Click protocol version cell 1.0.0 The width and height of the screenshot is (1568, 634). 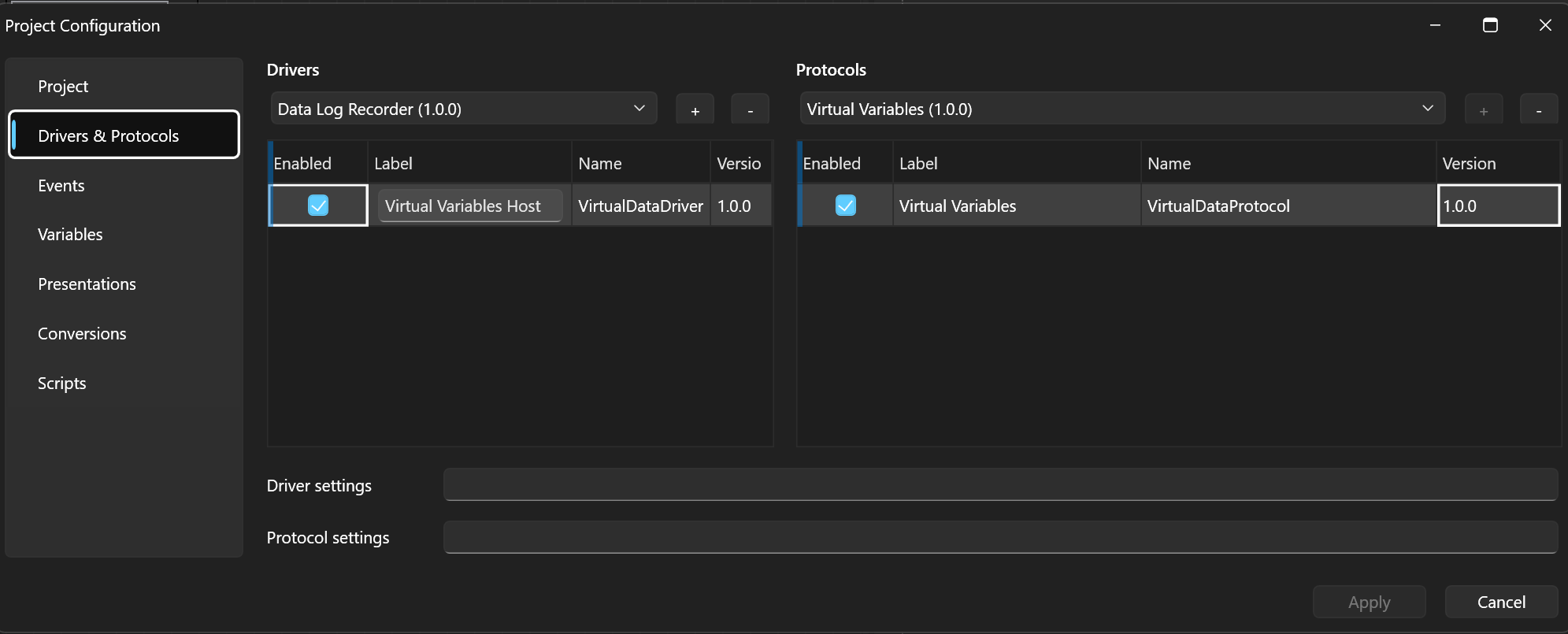tap(1499, 206)
